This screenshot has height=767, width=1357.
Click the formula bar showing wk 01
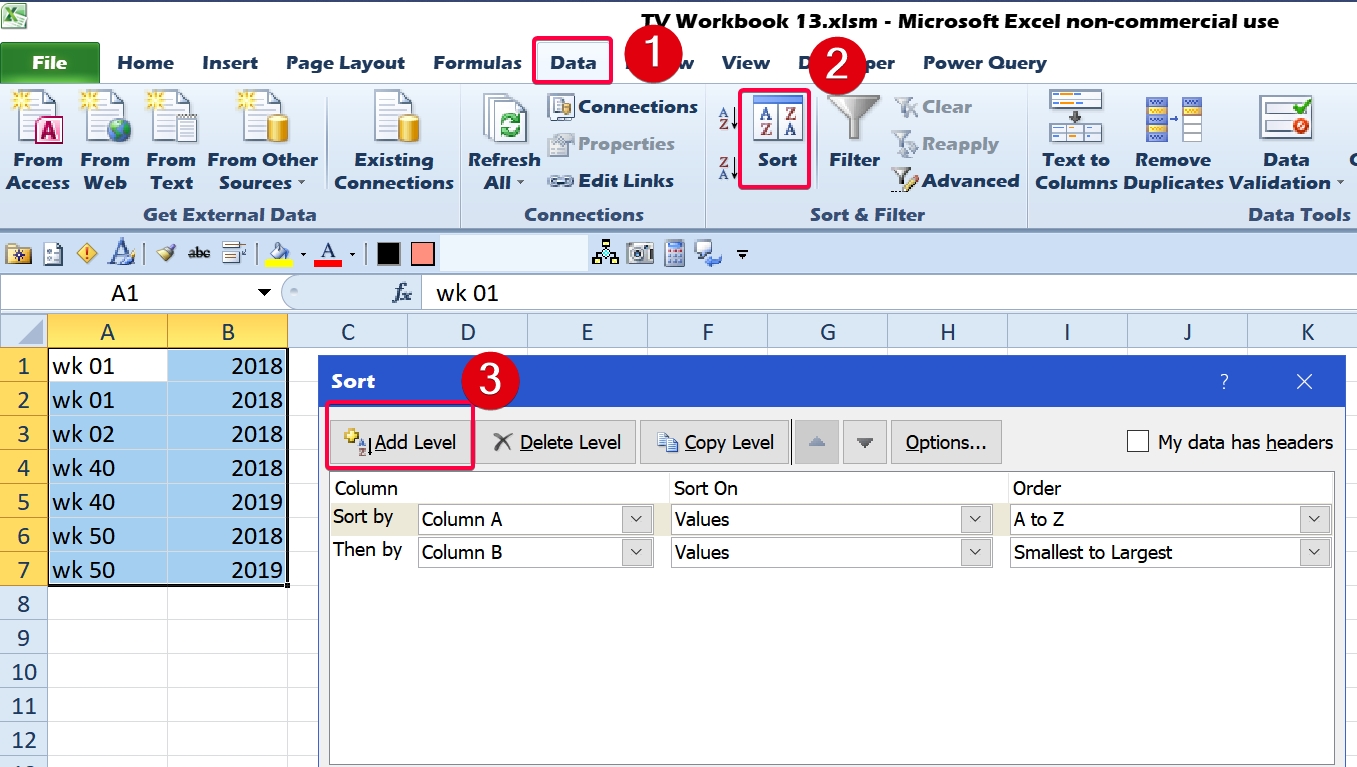pos(888,293)
